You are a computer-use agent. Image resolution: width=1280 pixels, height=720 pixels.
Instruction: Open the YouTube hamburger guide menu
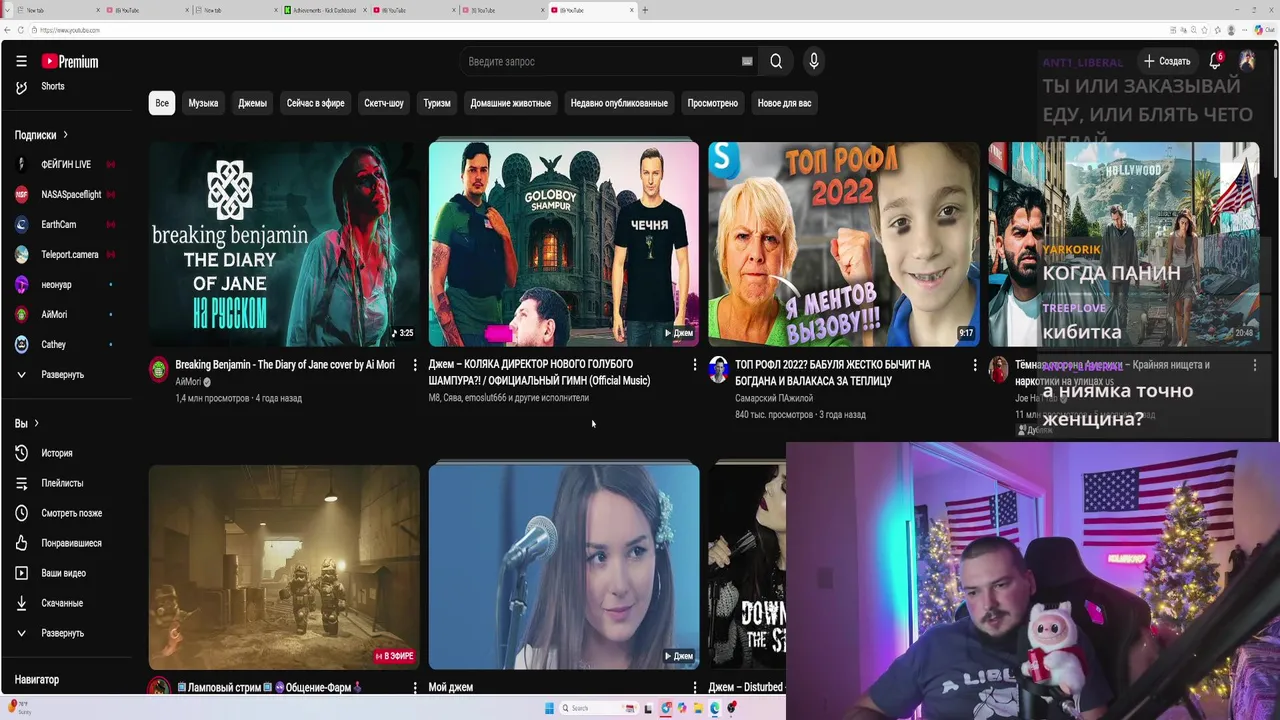(x=21, y=61)
